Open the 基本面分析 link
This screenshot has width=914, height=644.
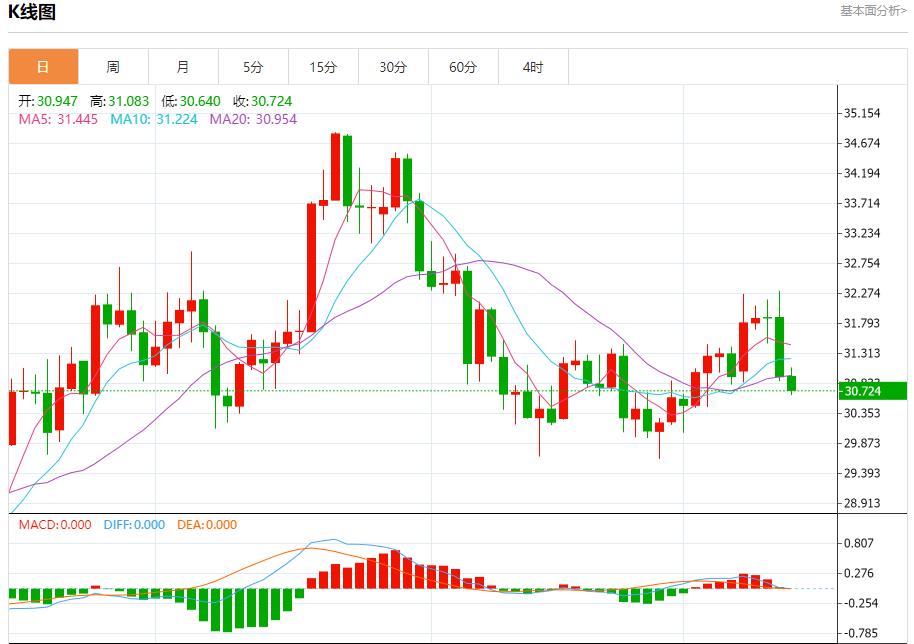(873, 11)
